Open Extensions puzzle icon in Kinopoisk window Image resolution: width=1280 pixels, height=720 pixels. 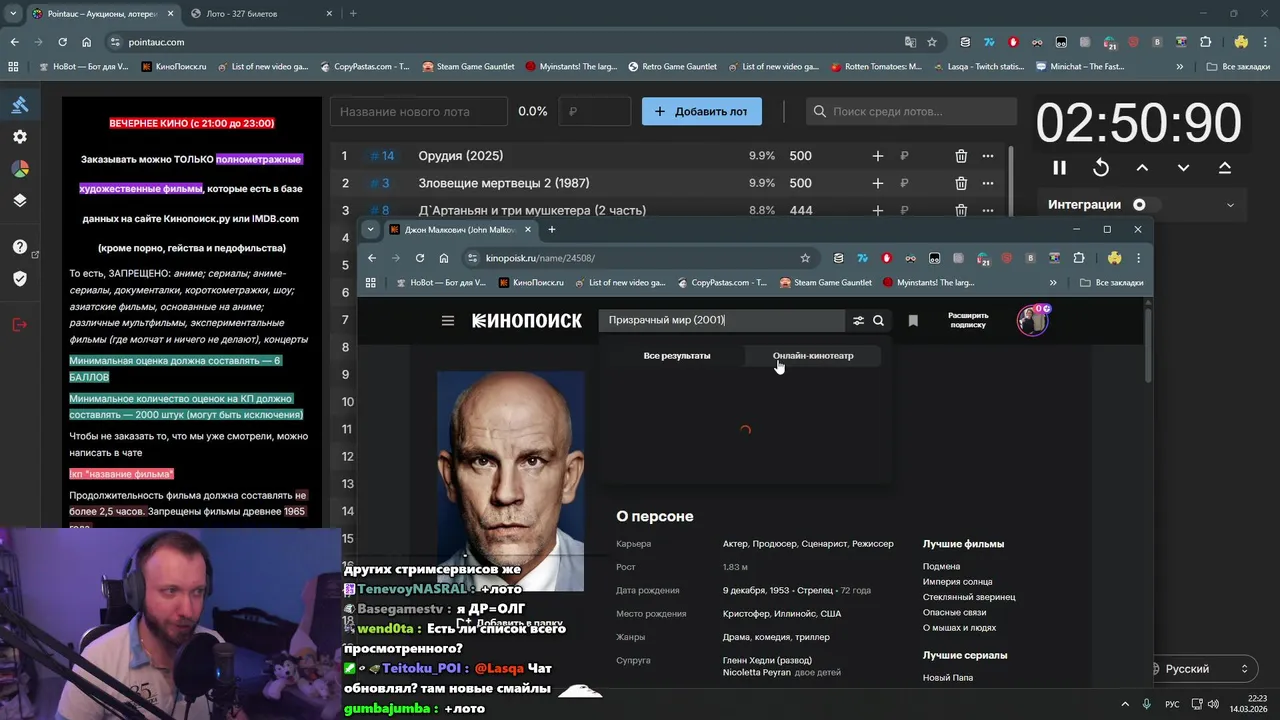coord(1078,258)
